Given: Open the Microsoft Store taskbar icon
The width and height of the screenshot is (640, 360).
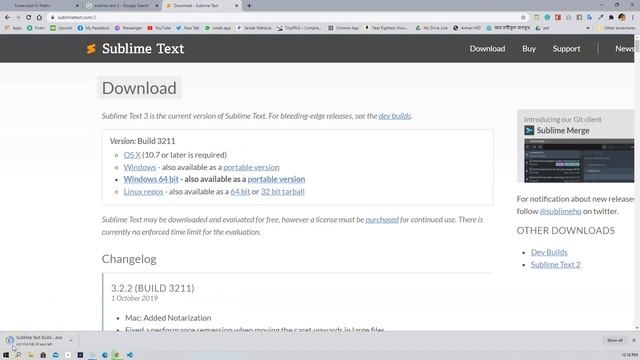Looking at the screenshot, I should (x=43, y=355).
